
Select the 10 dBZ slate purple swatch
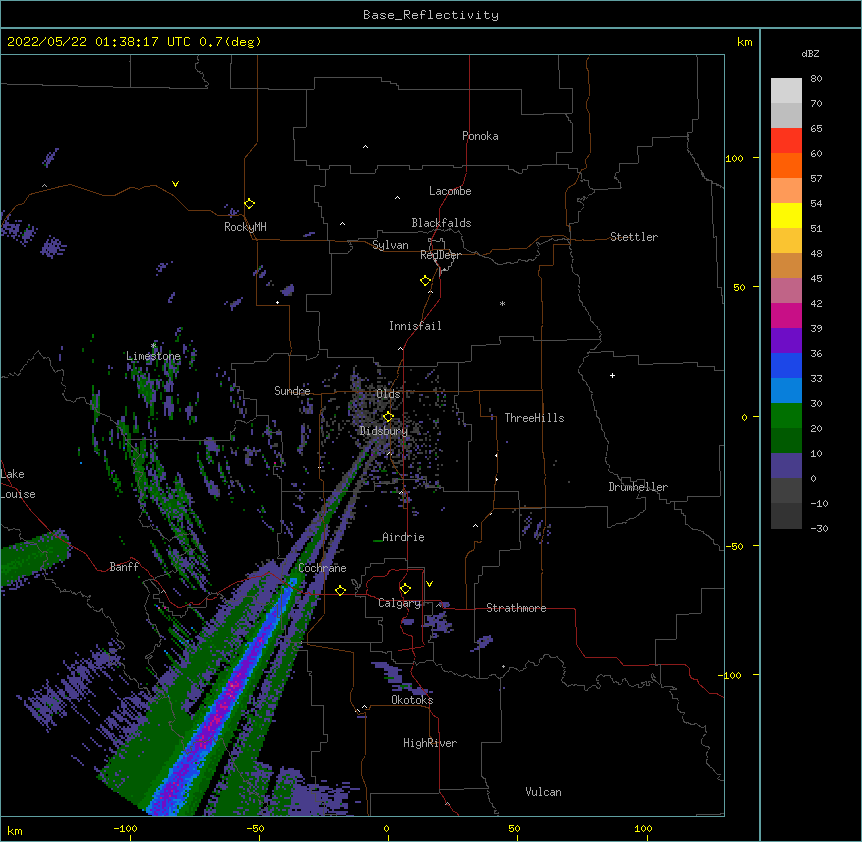pos(786,466)
